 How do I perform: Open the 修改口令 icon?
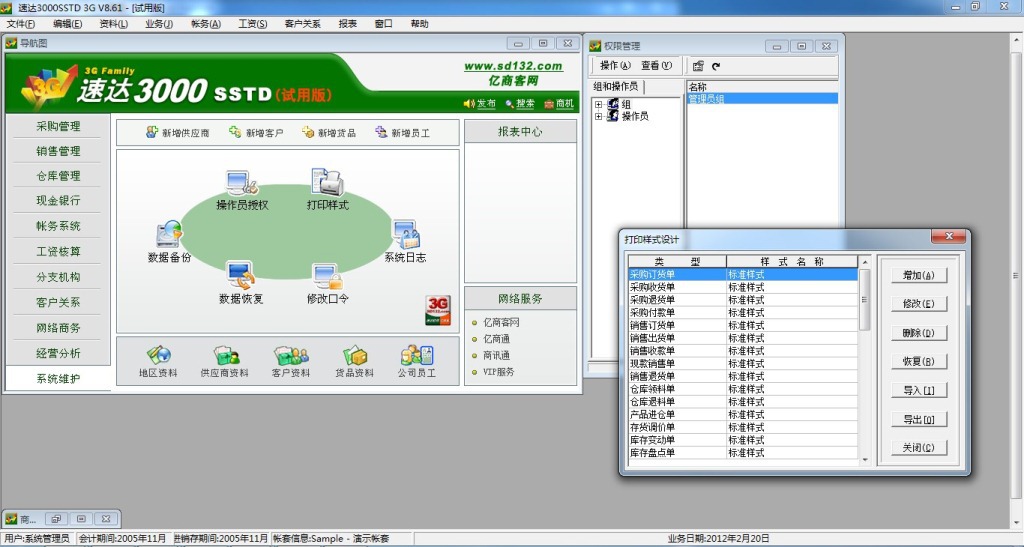327,276
